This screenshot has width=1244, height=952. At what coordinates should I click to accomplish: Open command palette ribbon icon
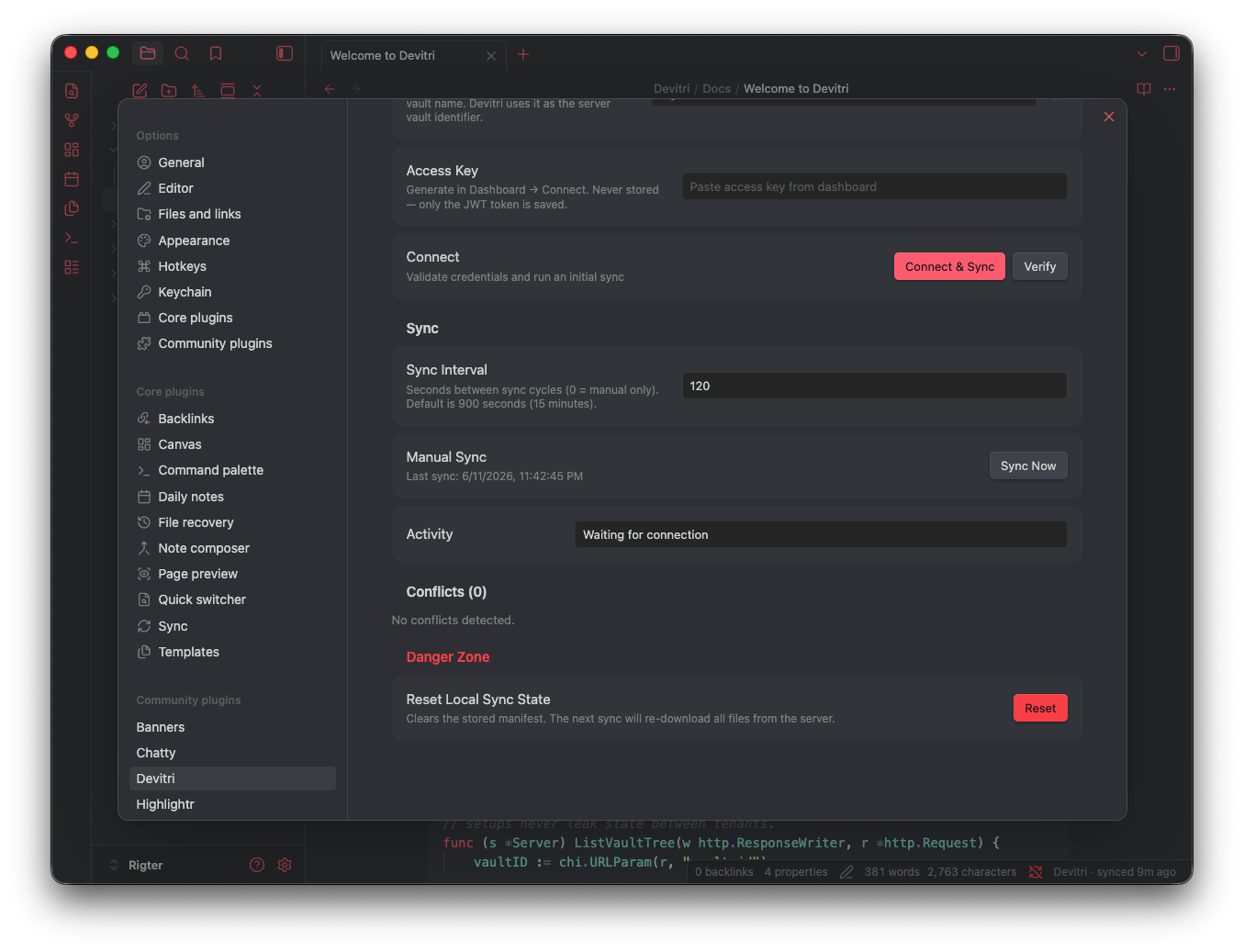point(72,238)
